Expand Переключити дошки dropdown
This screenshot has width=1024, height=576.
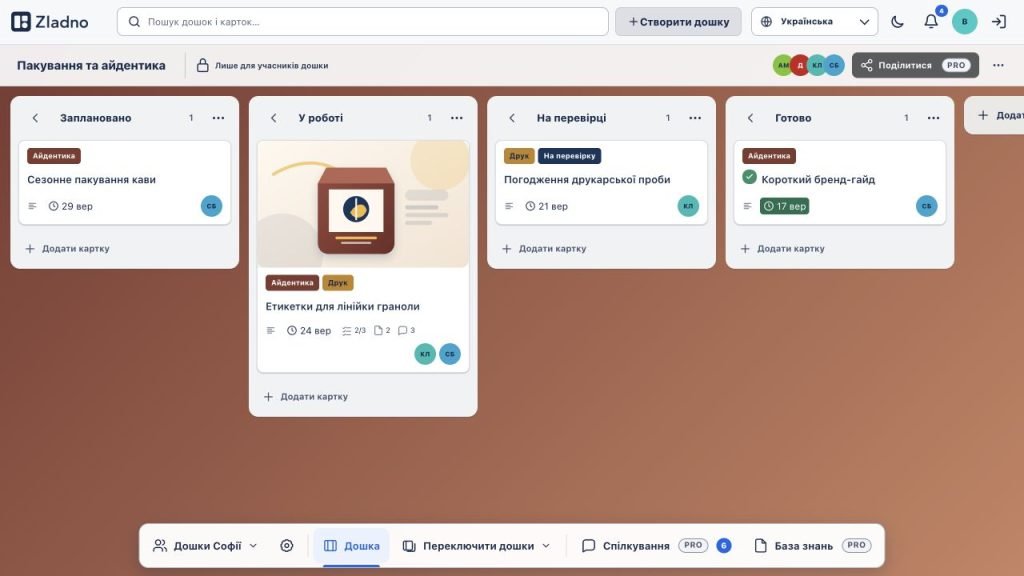477,546
